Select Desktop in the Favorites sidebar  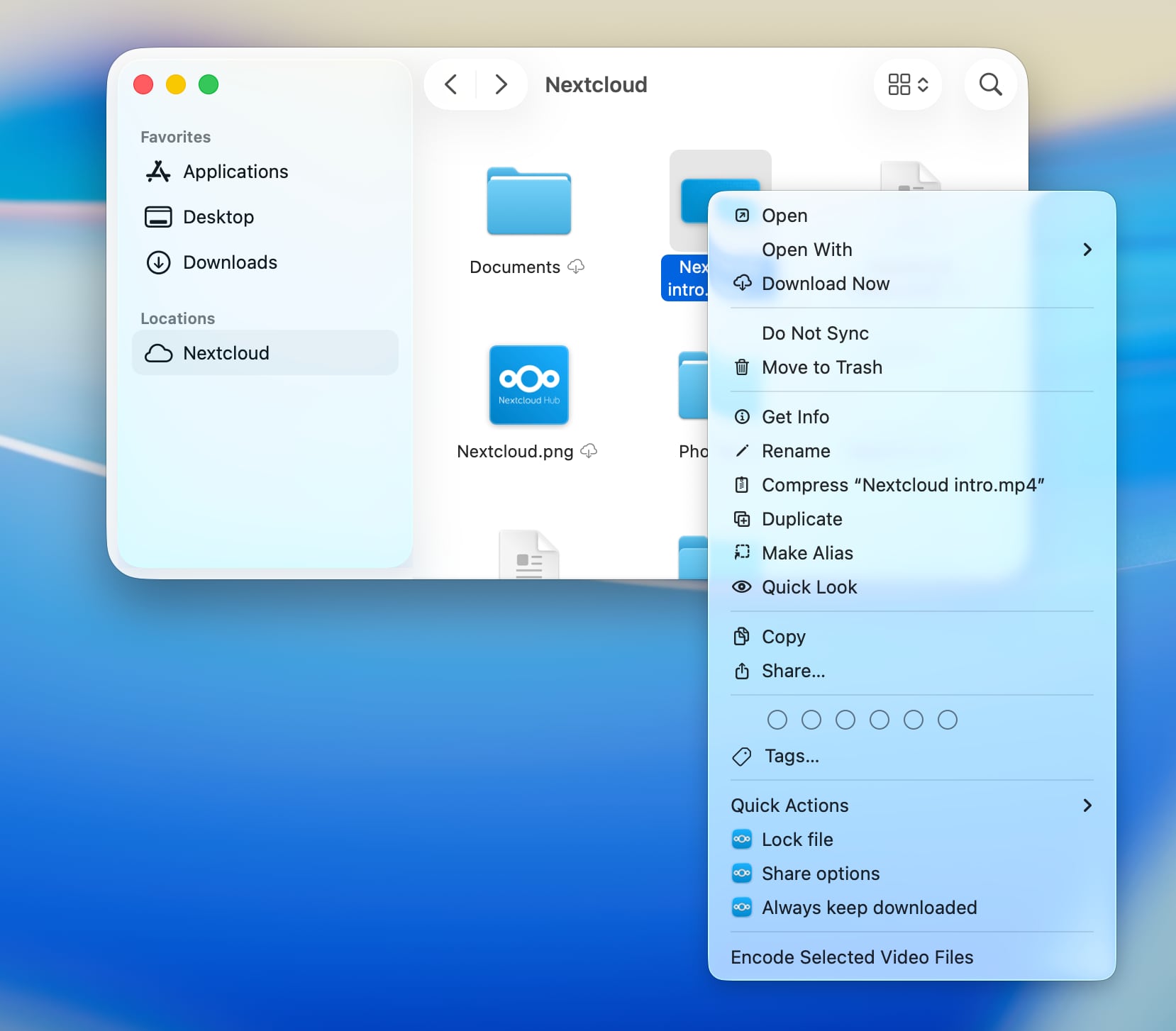point(218,216)
